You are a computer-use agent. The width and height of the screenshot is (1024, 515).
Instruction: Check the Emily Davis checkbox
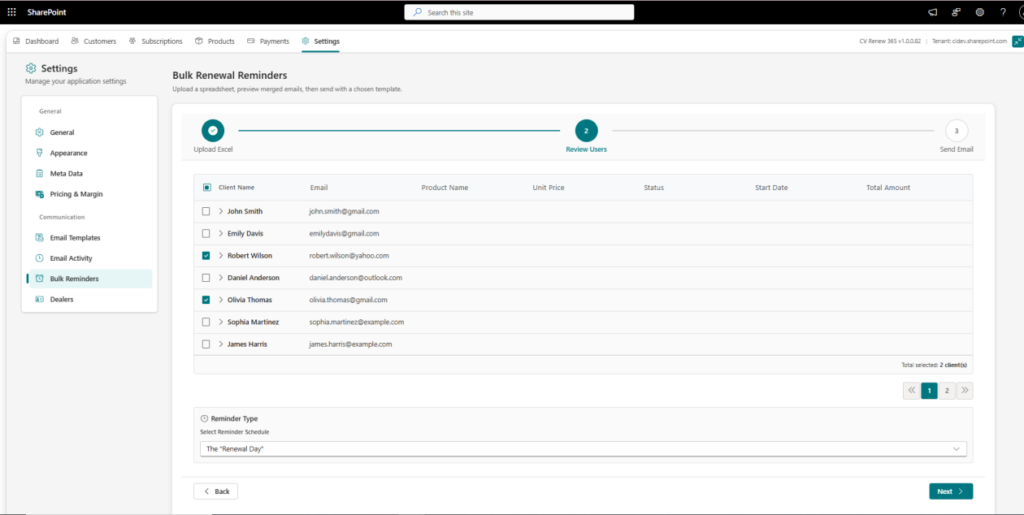(x=206, y=234)
